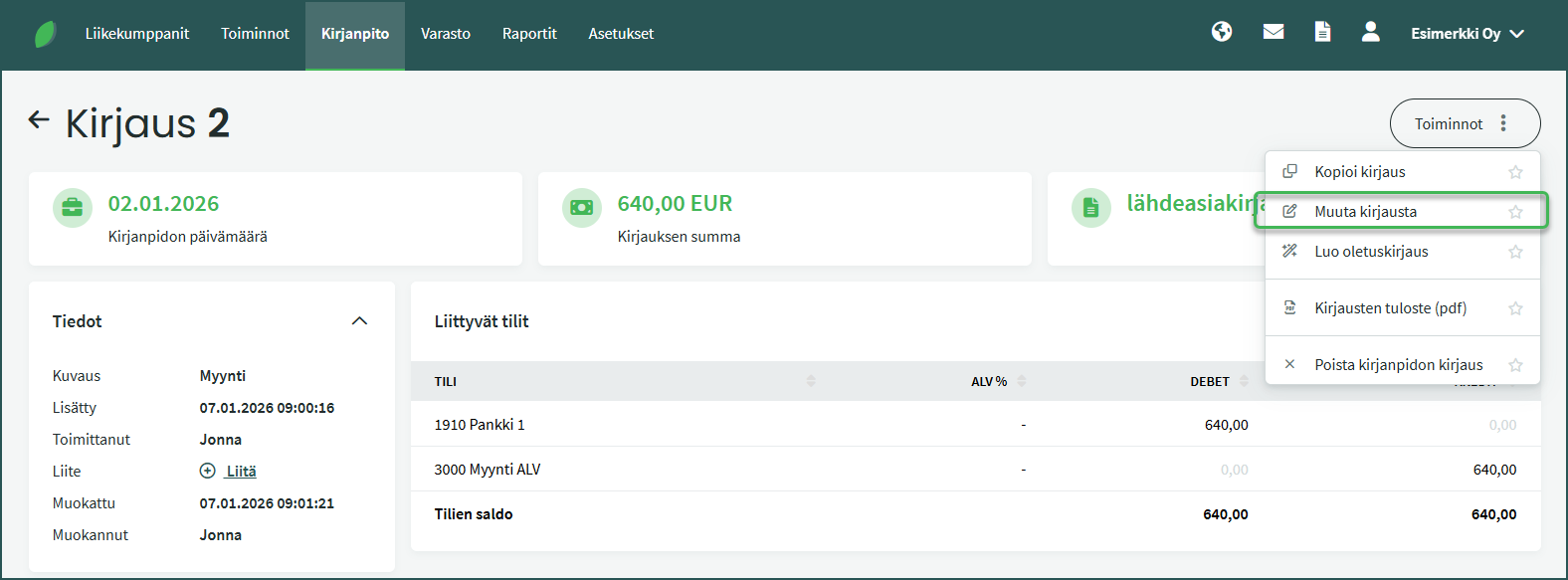Open the globe icon in header

(x=1222, y=32)
